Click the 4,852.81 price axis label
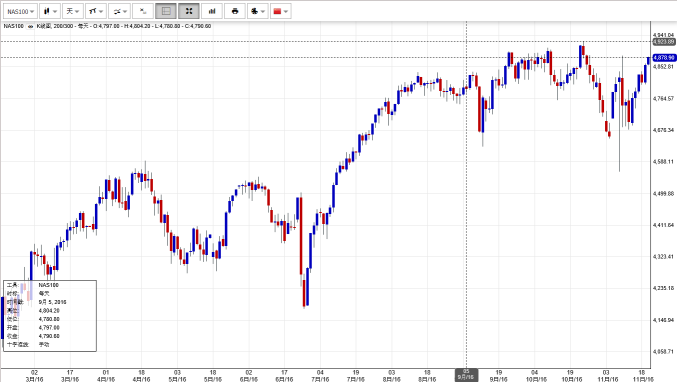This screenshot has width=677, height=382. (x=663, y=67)
